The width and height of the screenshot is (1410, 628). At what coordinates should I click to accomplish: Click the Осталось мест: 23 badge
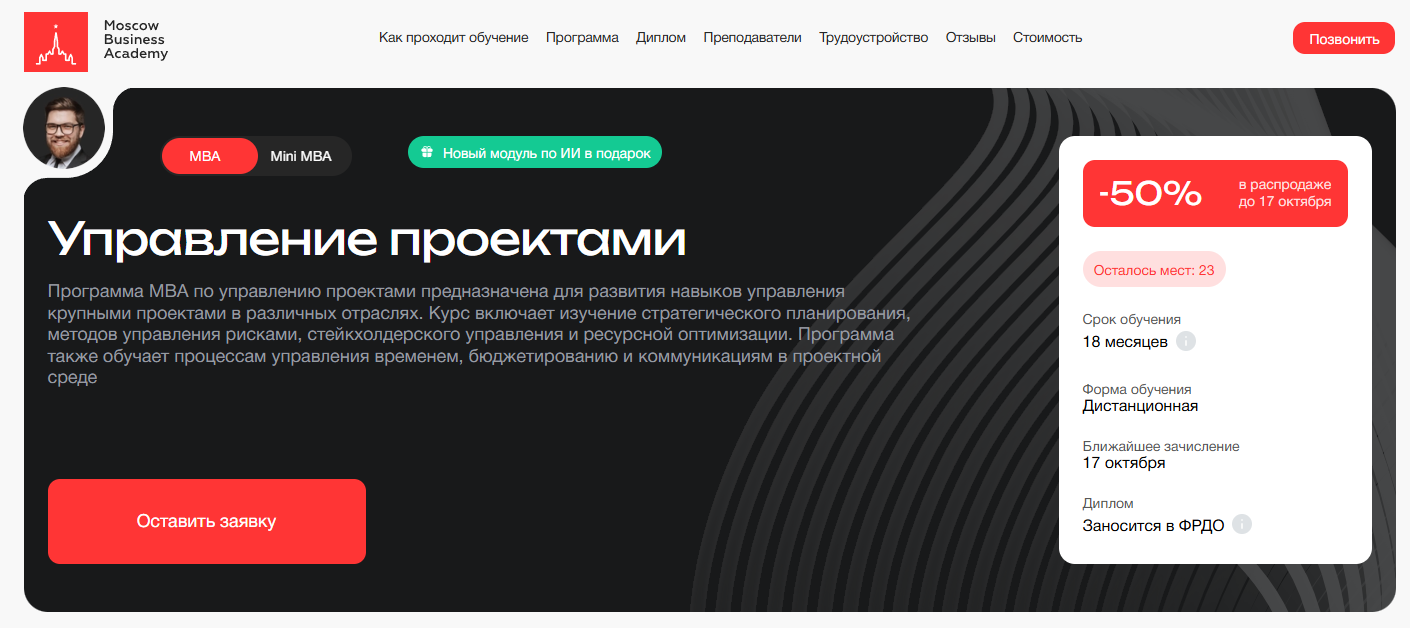click(1153, 270)
